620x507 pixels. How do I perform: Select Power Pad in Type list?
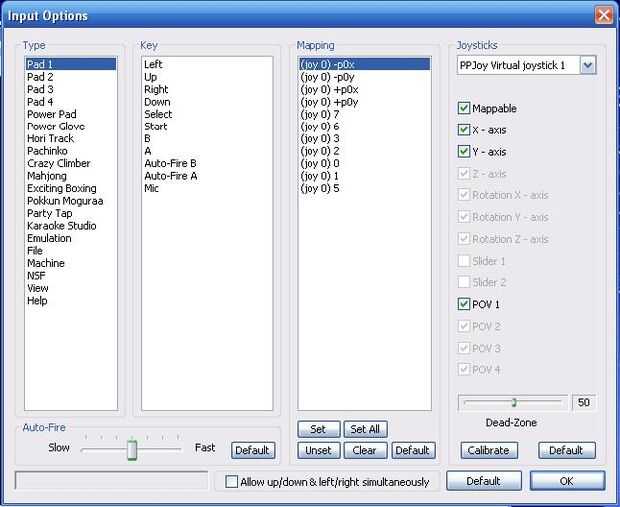pos(71,114)
